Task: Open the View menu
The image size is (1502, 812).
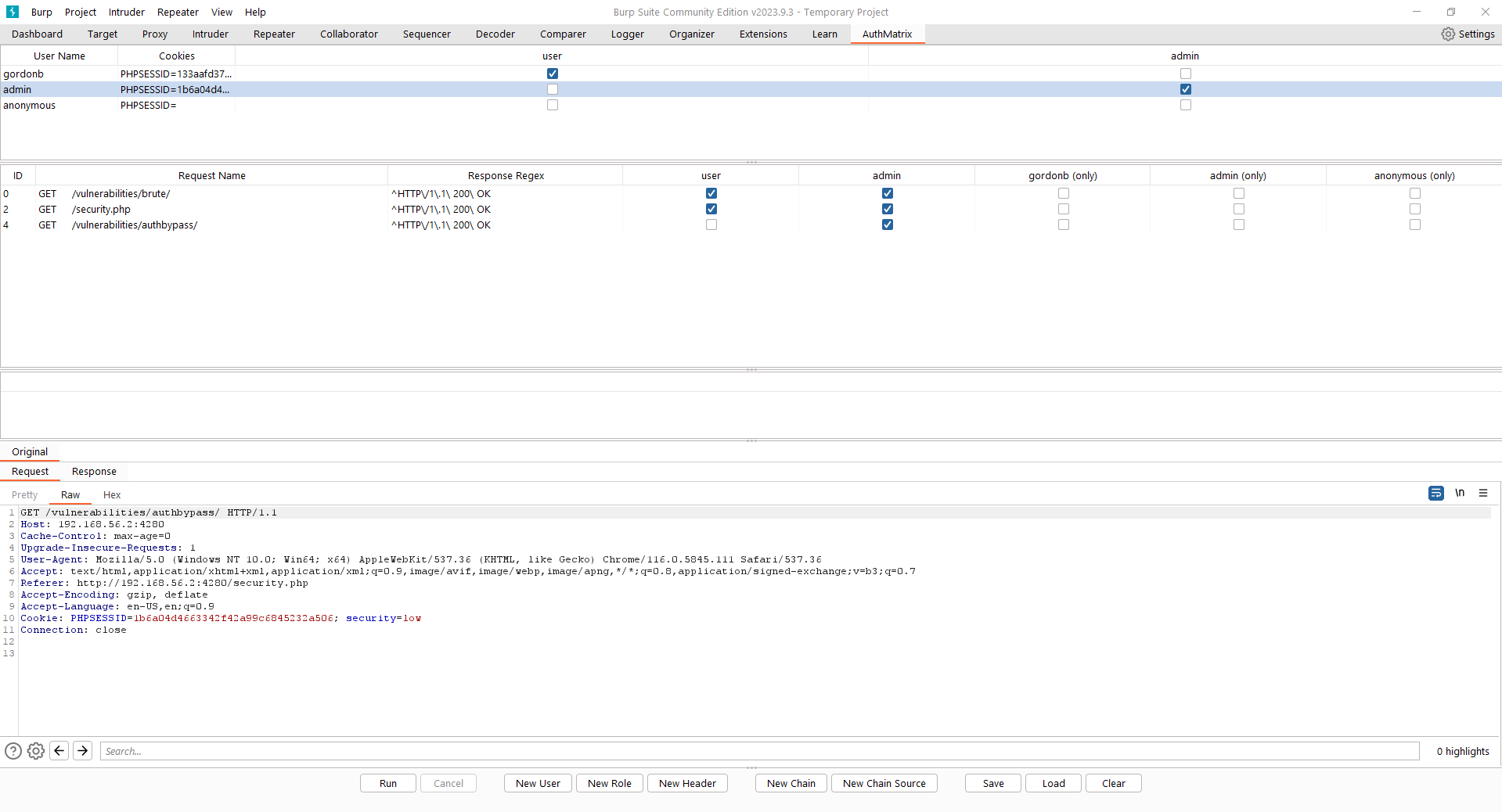Action: pos(222,12)
